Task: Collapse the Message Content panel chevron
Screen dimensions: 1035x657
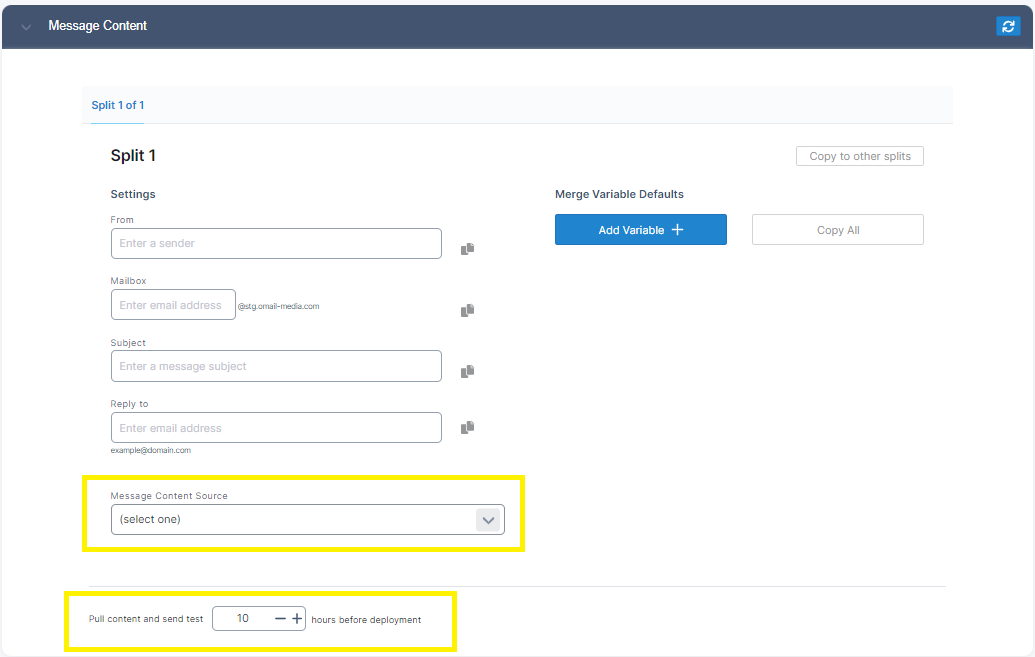Action: coord(26,27)
